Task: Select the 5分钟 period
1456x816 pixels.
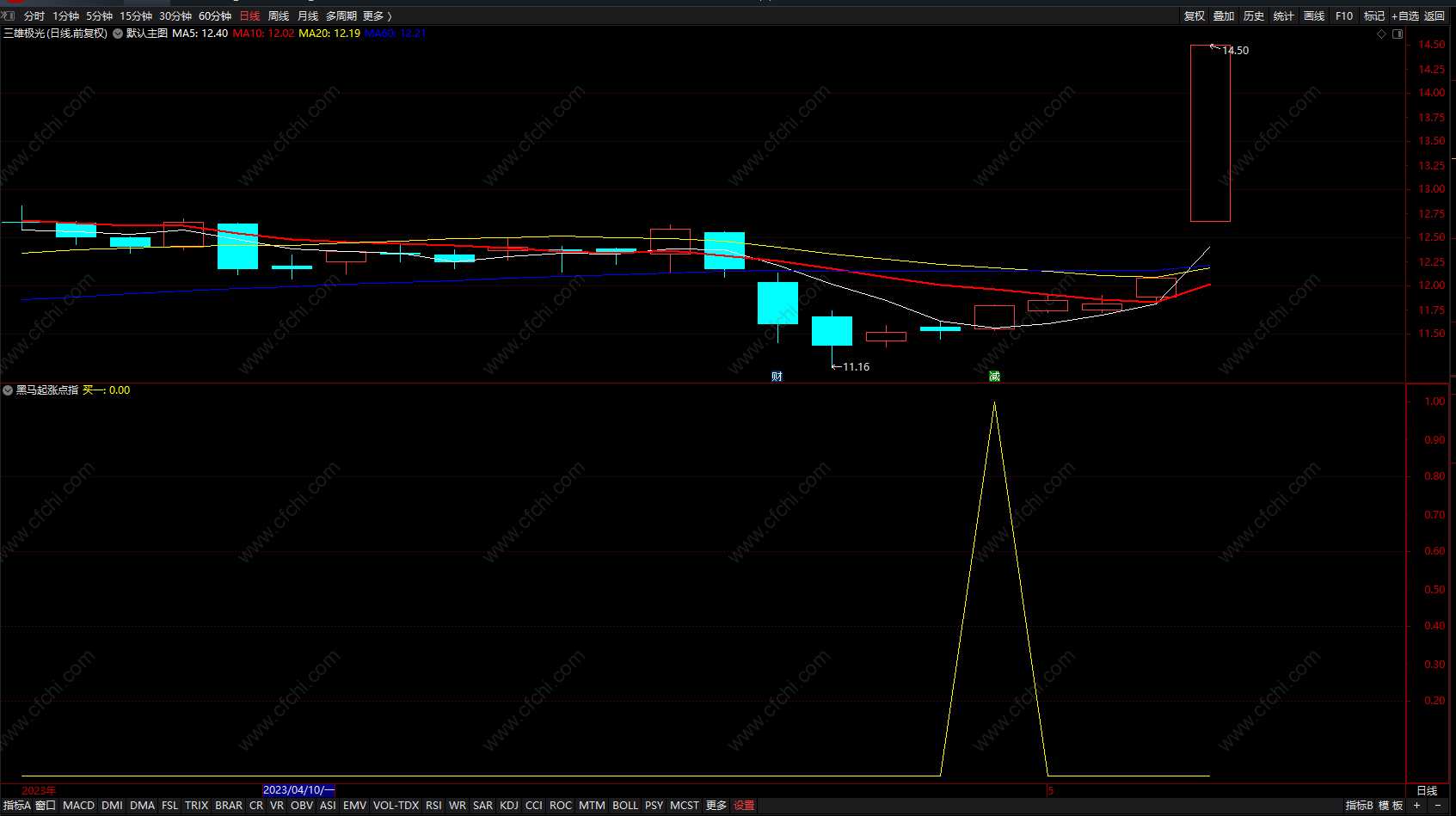Action: point(100,16)
